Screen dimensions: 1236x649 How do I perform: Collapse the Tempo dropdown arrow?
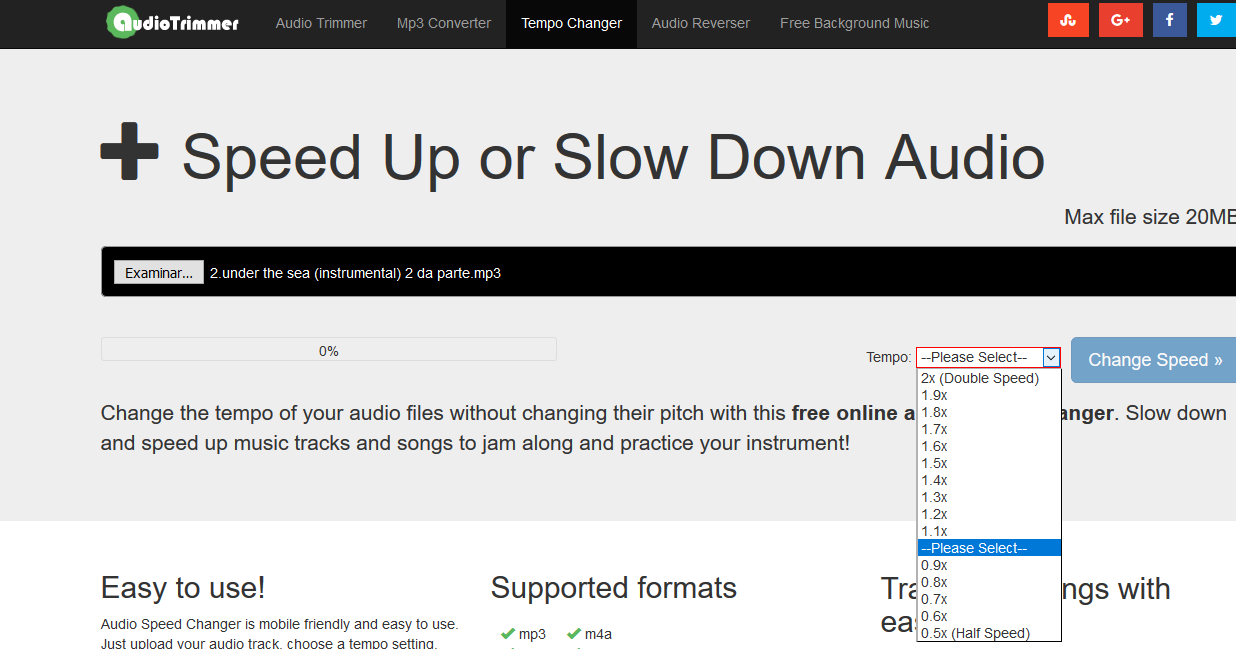[1051, 357]
